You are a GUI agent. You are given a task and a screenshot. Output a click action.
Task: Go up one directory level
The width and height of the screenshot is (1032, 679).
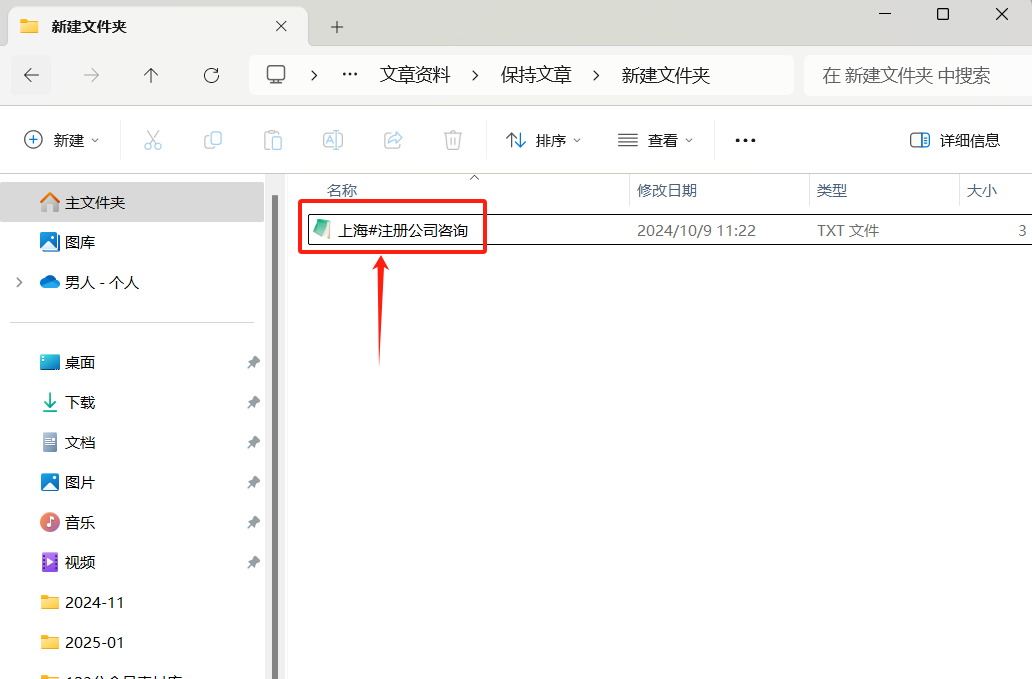tap(151, 75)
